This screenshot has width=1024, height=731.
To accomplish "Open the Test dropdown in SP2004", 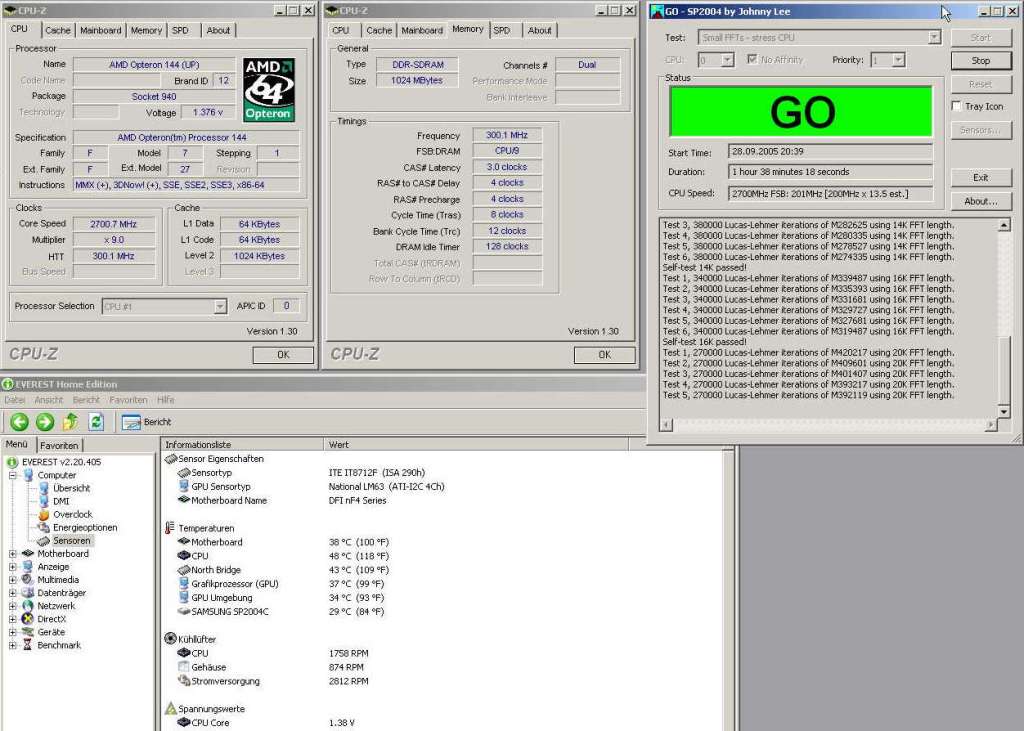I will (x=935, y=38).
